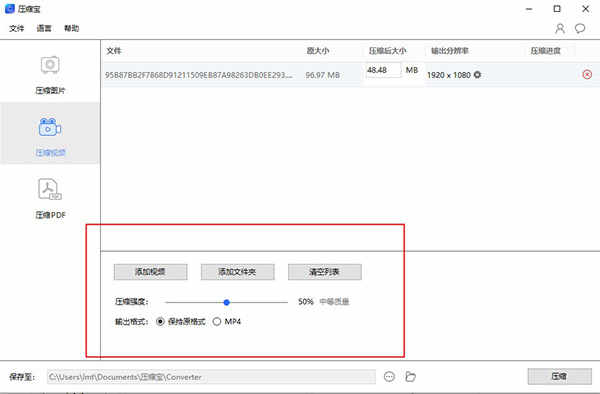Select the 压缩图片 image compression icon

tap(50, 65)
